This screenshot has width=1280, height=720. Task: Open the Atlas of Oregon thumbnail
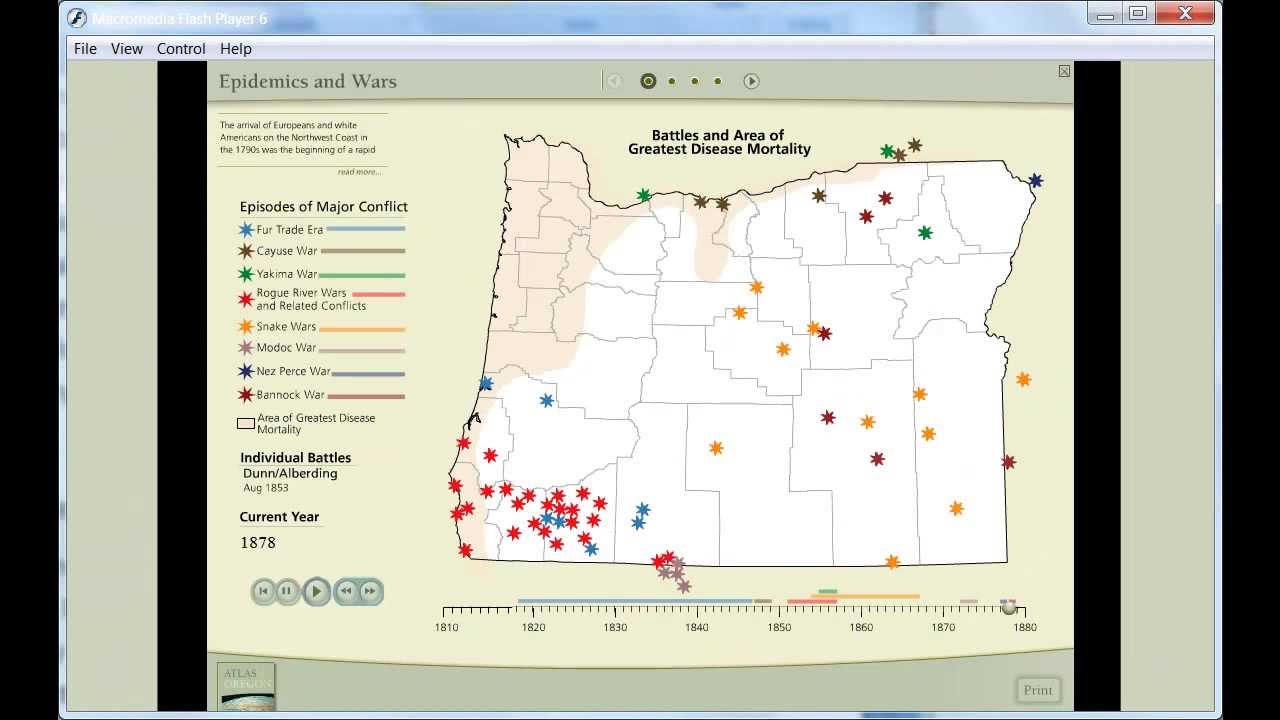point(246,687)
